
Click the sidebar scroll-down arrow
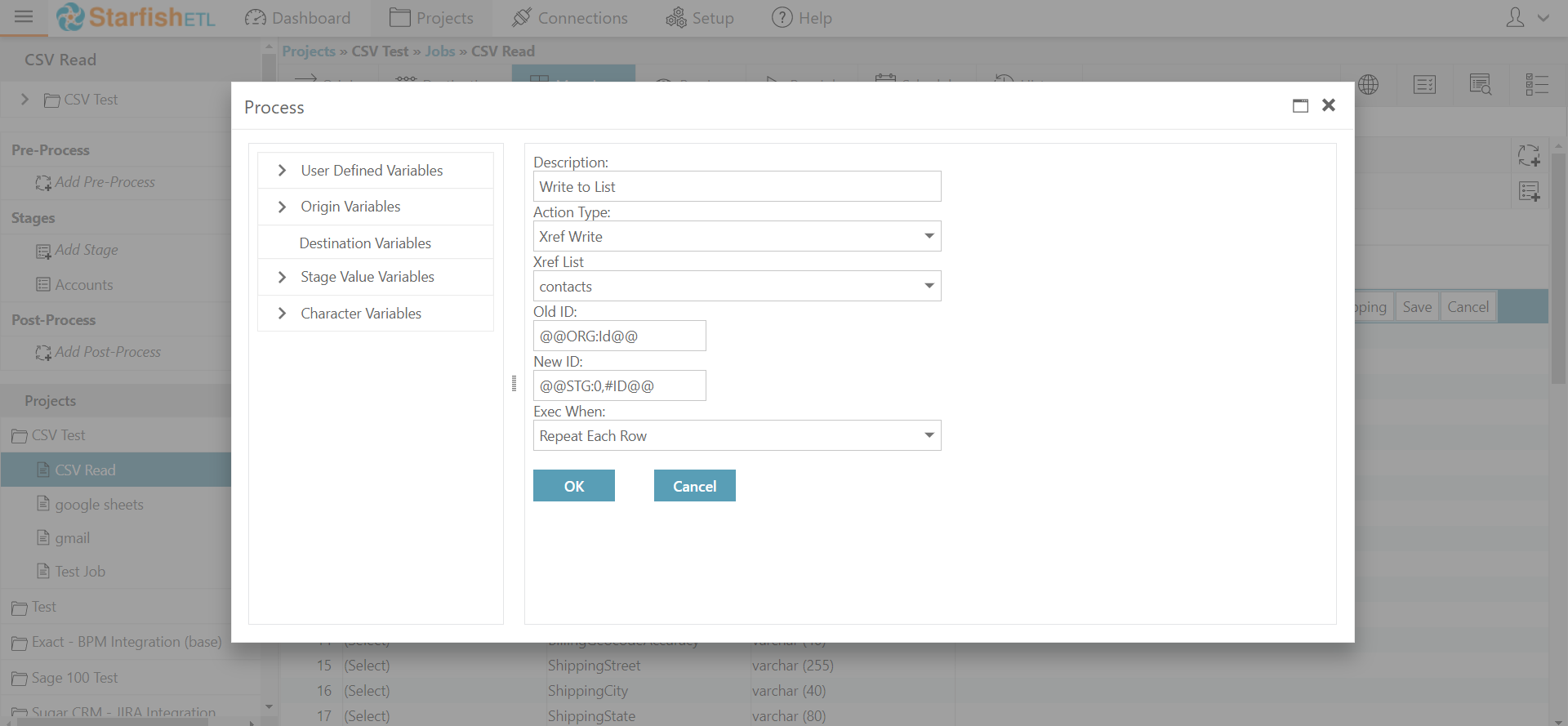pyautogui.click(x=269, y=707)
